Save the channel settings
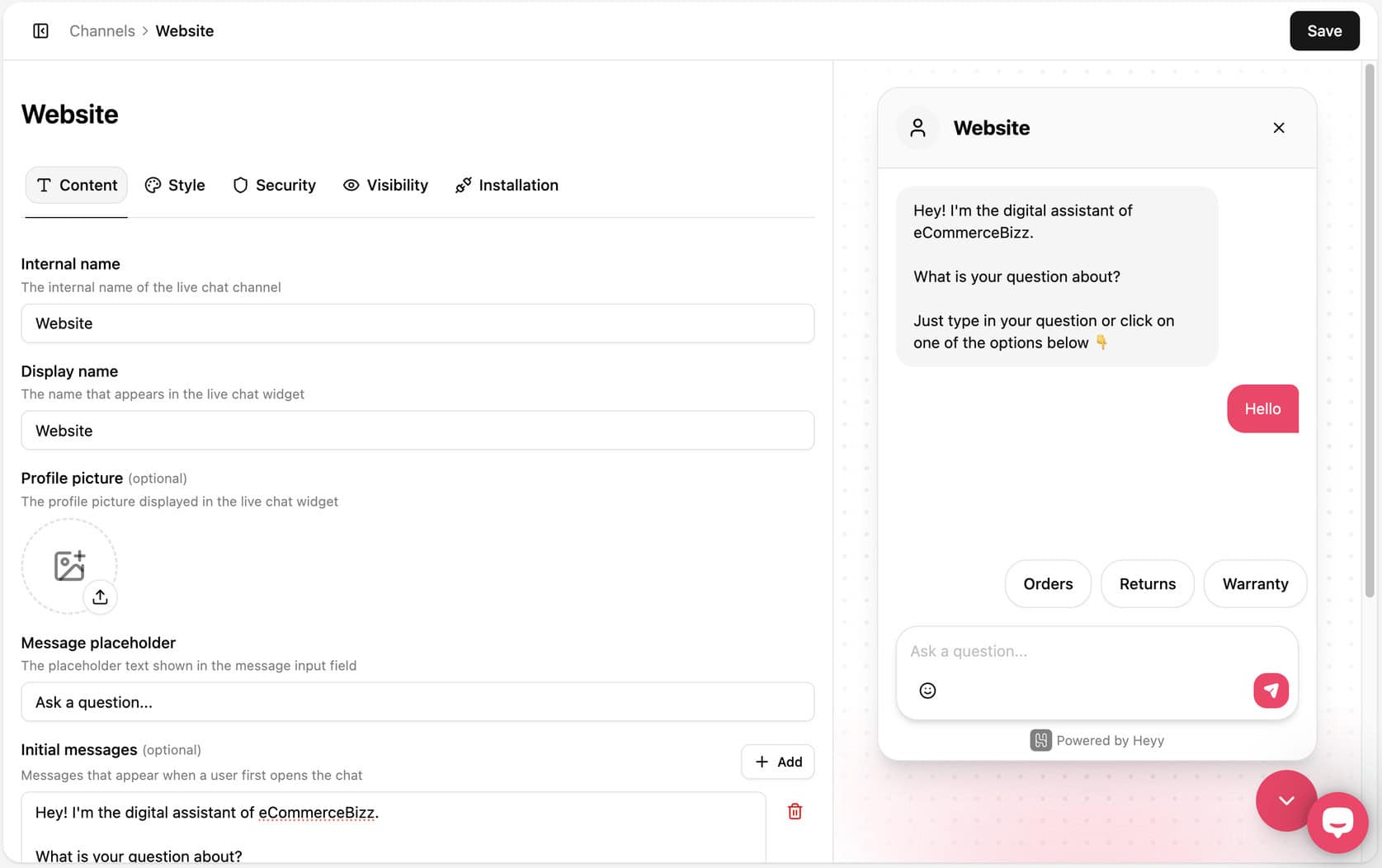The width and height of the screenshot is (1382, 868). (x=1323, y=31)
